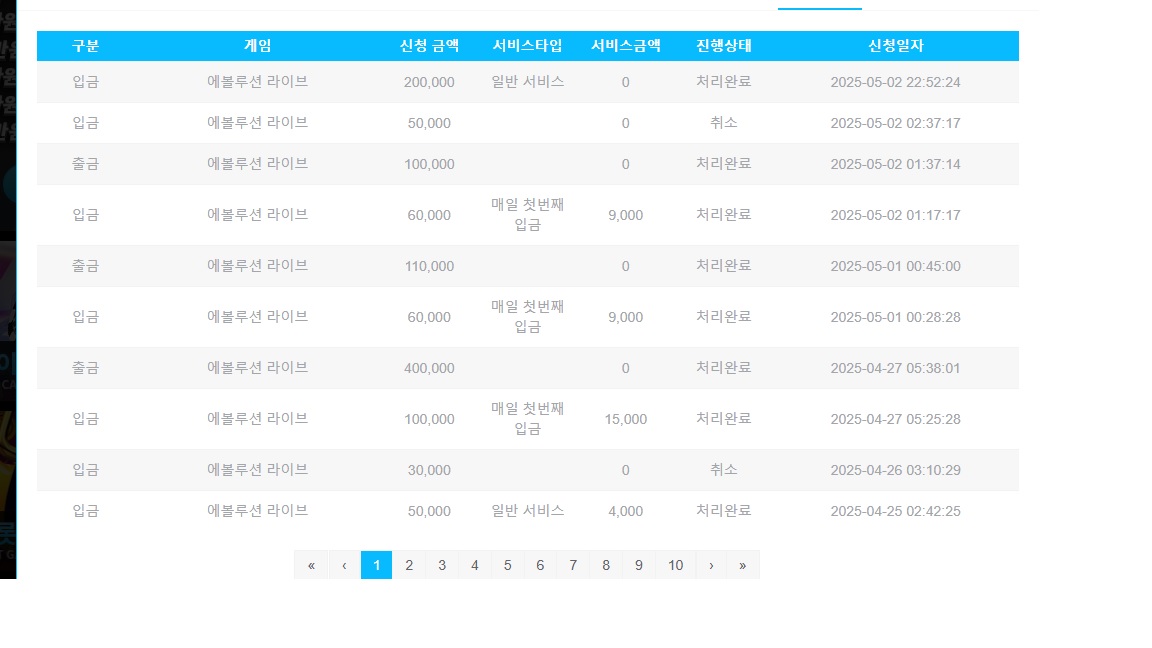Screen dimensions: 1152x648
Task: Click 매일 첫번째 입금 in 2025-04-27 05:25:28 row
Action: click(528, 419)
